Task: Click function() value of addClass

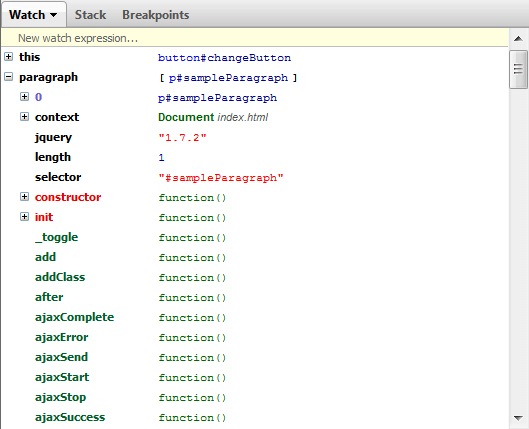Action: pos(192,278)
